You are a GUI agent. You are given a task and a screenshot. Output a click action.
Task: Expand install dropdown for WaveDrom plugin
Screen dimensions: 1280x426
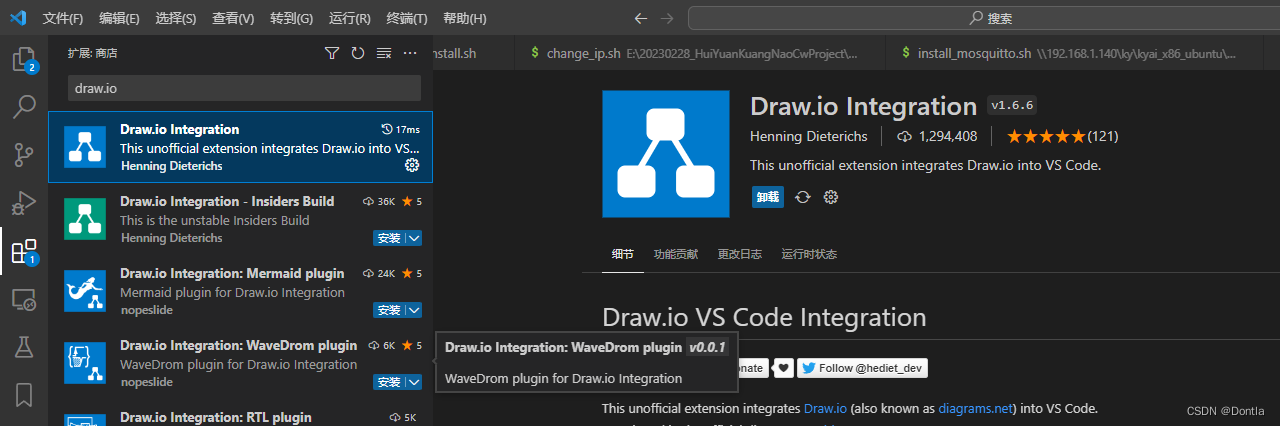point(414,382)
